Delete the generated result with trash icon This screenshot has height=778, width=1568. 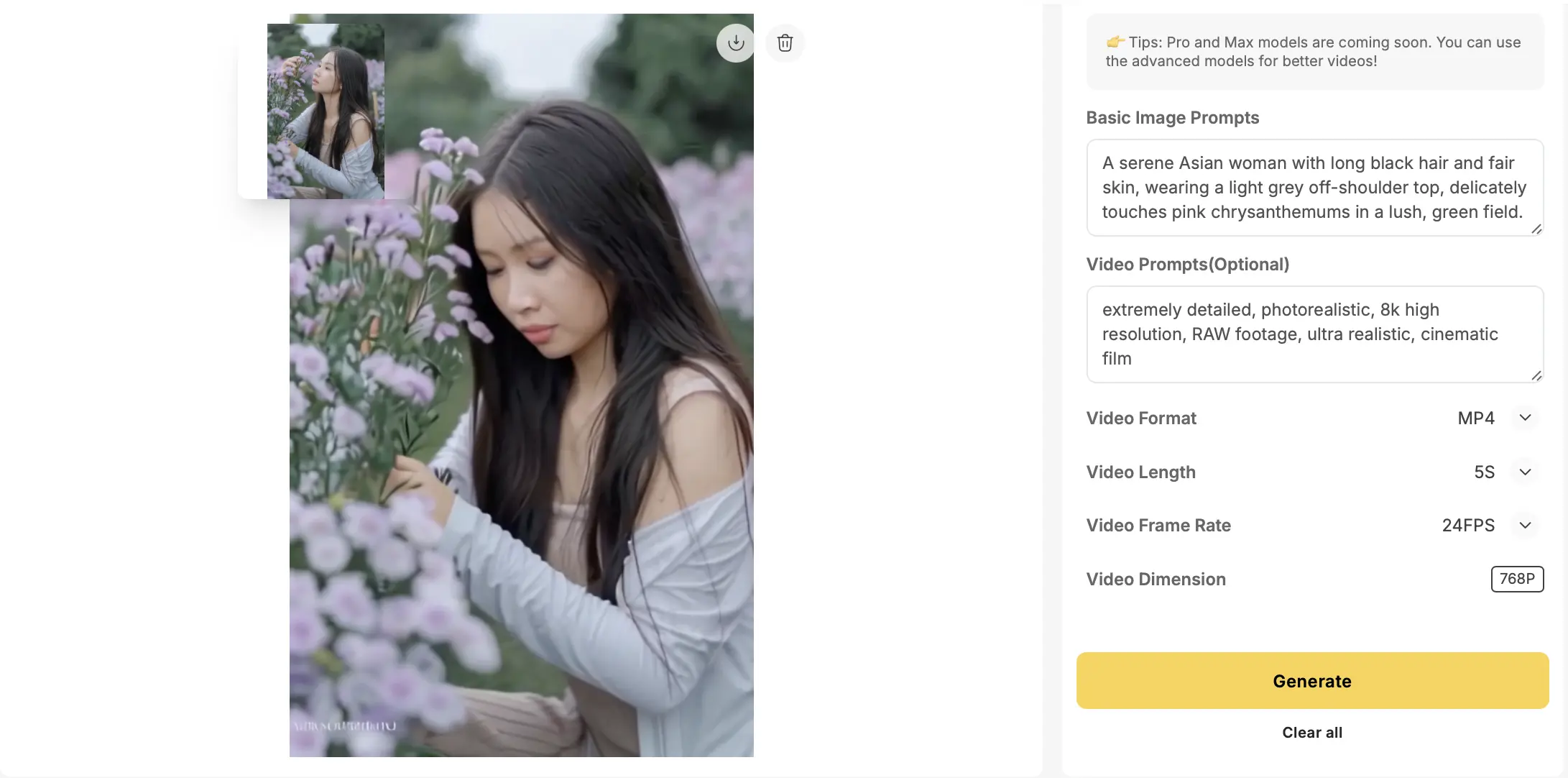click(785, 43)
